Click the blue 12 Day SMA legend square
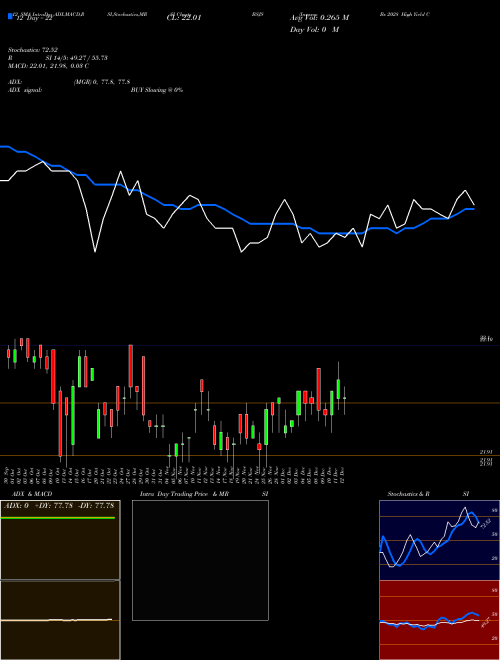This screenshot has height=660, width=500. 11,16
